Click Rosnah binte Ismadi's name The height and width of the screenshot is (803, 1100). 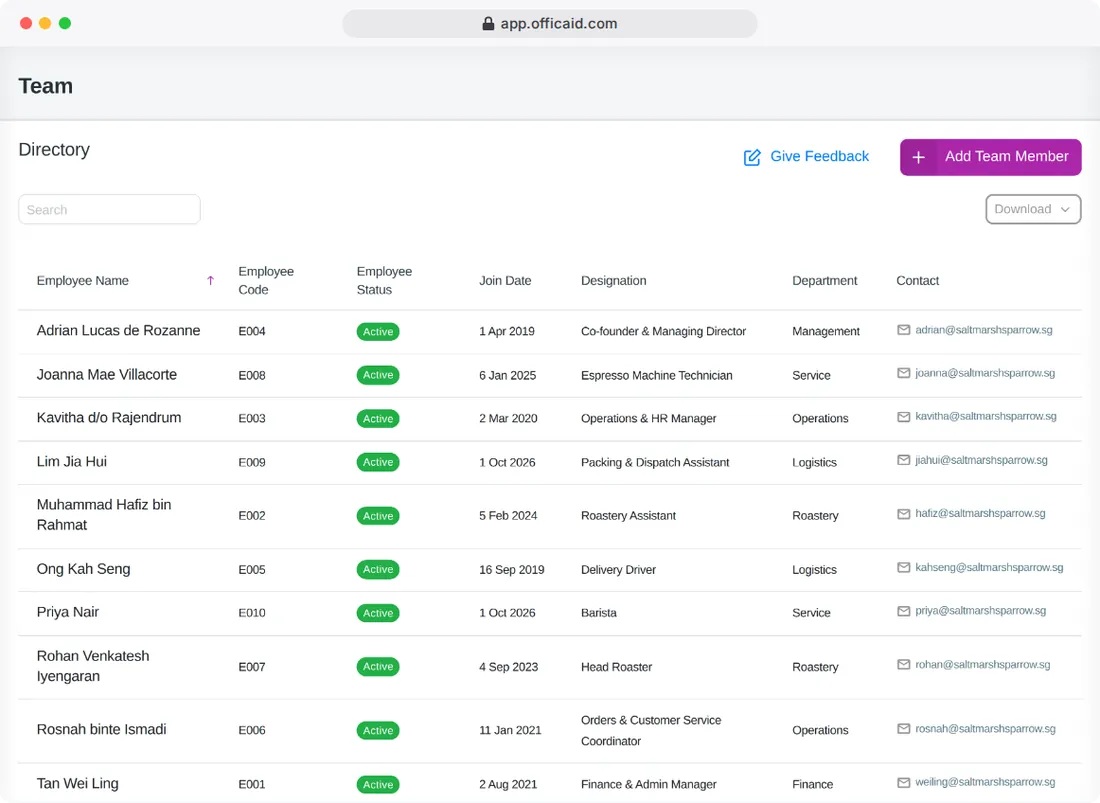tap(102, 729)
